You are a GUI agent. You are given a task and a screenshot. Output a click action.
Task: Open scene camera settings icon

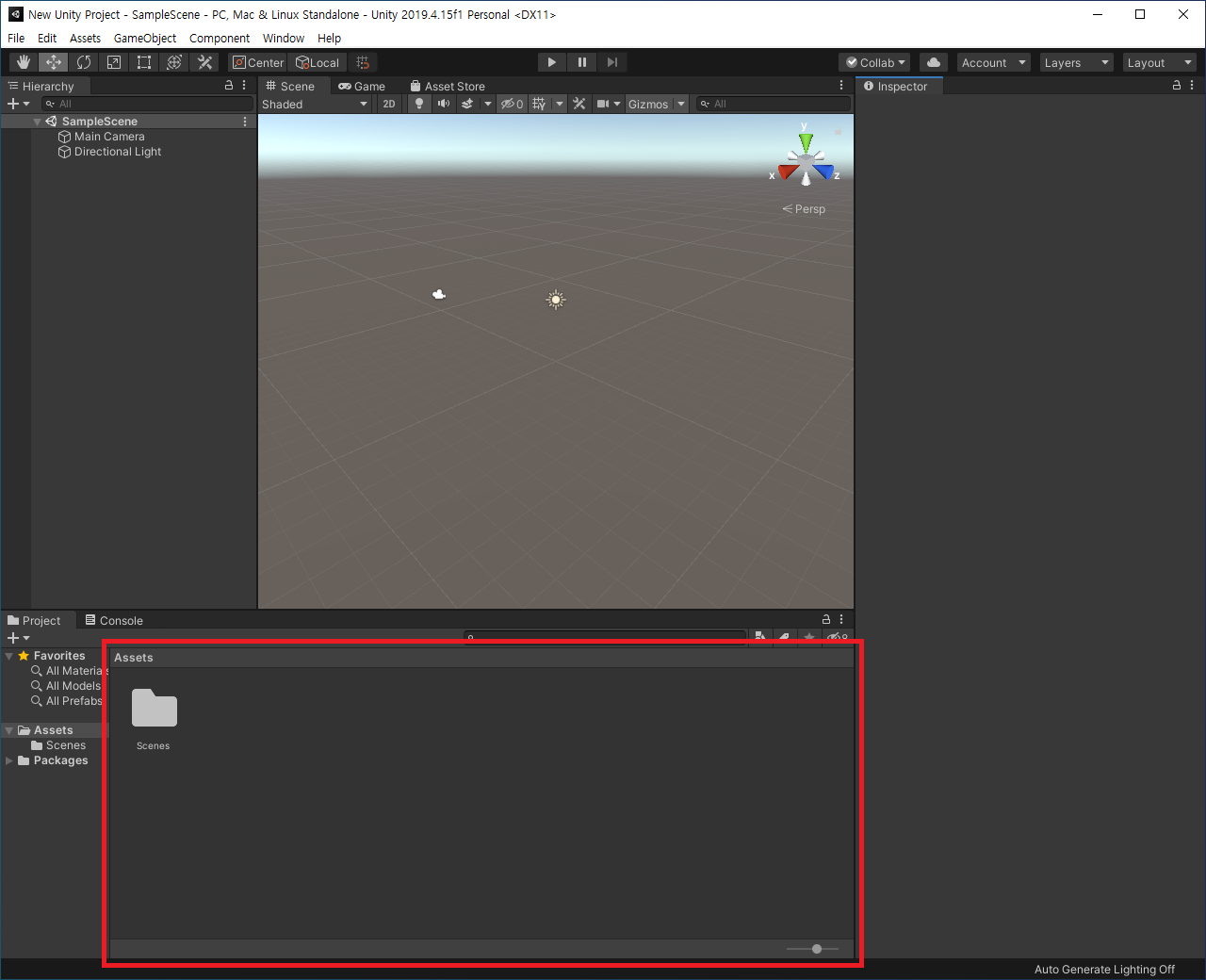603,104
